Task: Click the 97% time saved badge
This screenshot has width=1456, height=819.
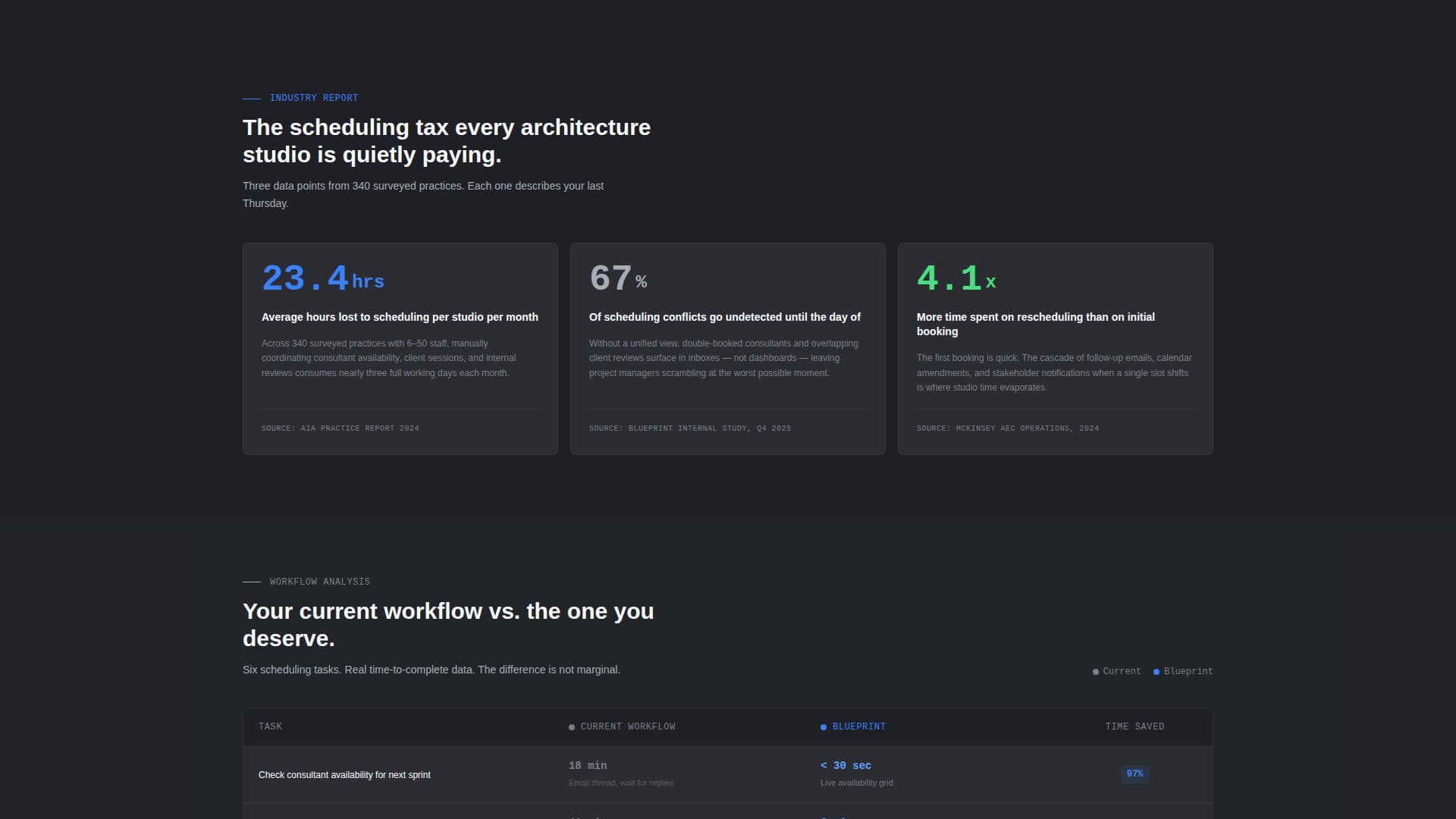Action: pos(1134,773)
